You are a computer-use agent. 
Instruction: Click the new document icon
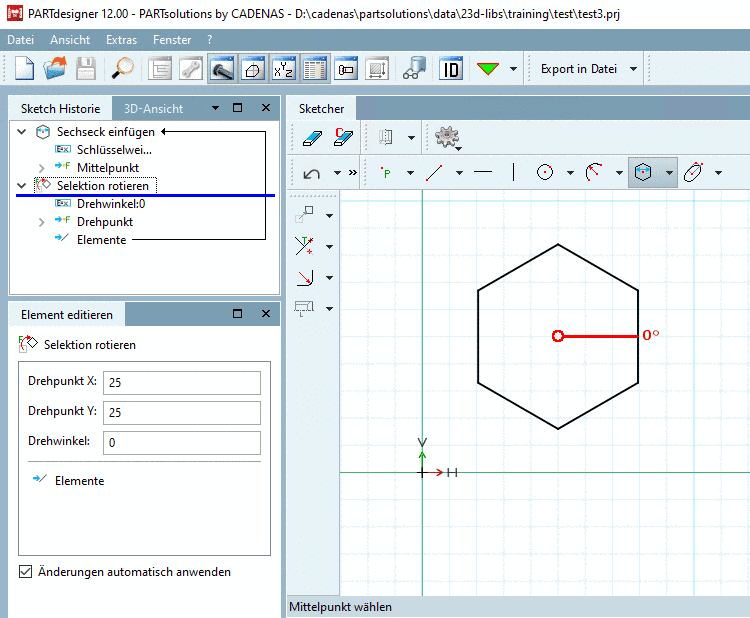(24, 69)
